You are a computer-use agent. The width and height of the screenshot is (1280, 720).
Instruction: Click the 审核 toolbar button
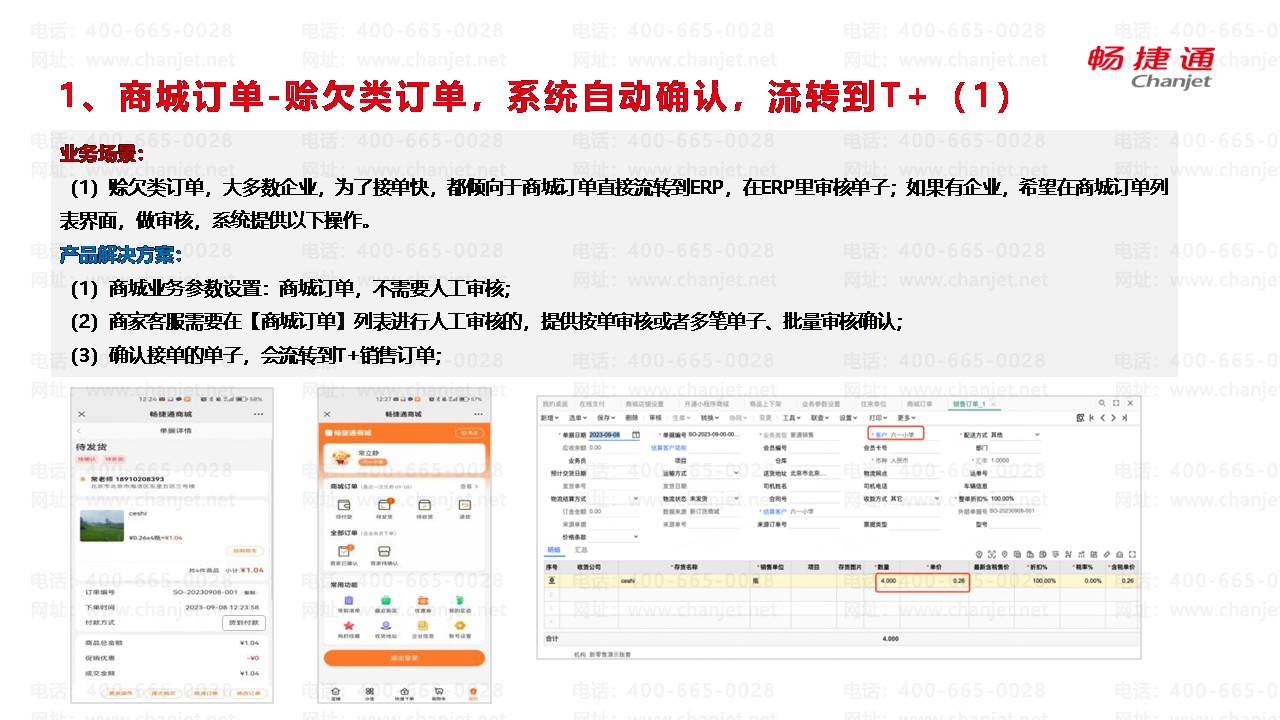click(x=655, y=417)
